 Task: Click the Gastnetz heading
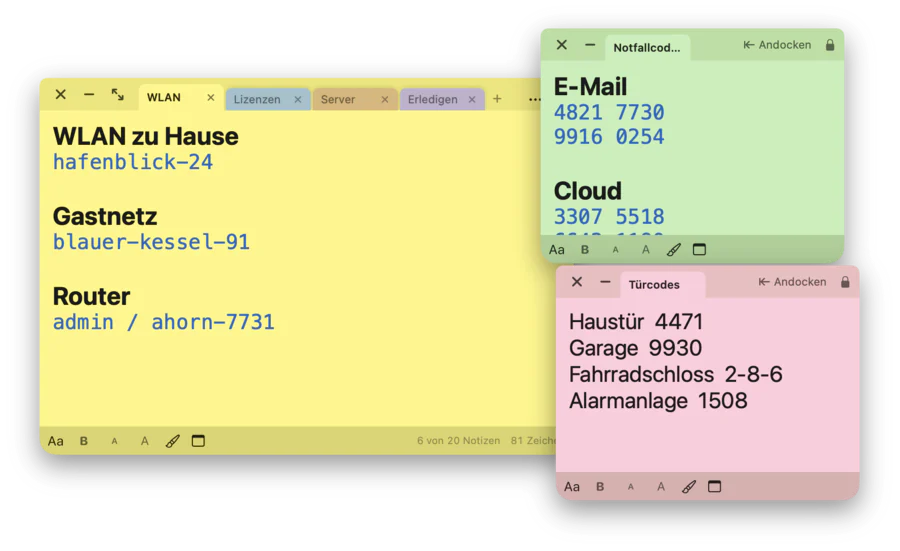pos(105,216)
